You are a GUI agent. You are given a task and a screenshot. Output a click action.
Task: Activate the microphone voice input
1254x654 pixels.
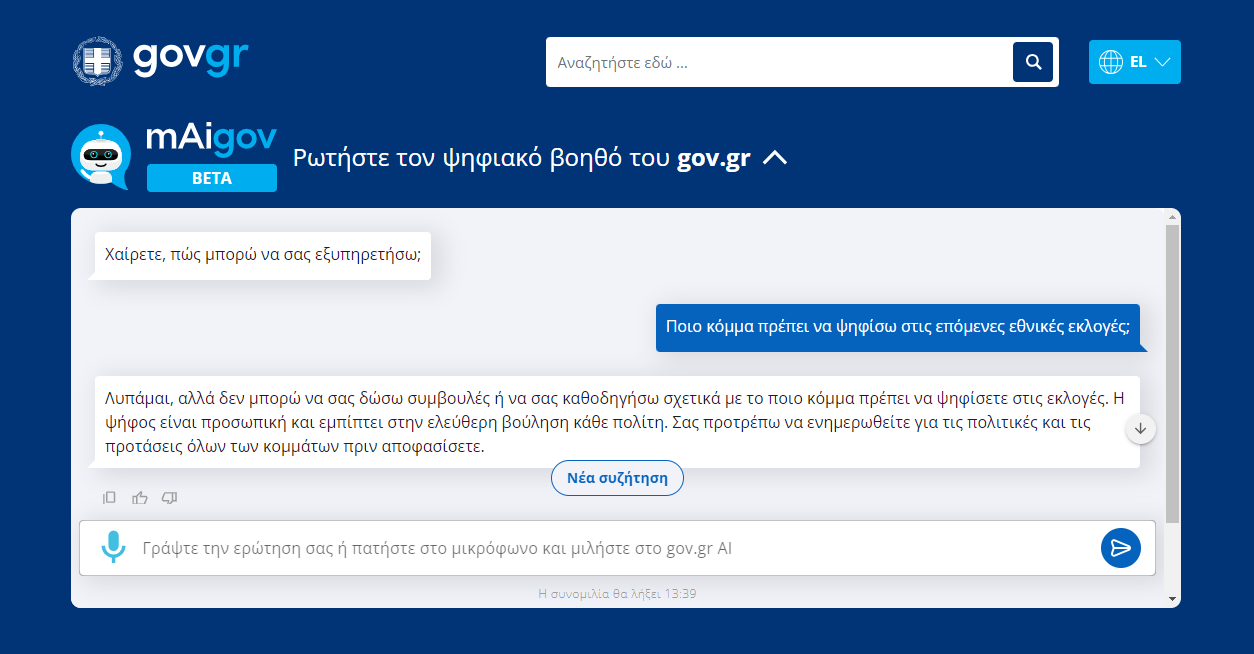tap(113, 547)
